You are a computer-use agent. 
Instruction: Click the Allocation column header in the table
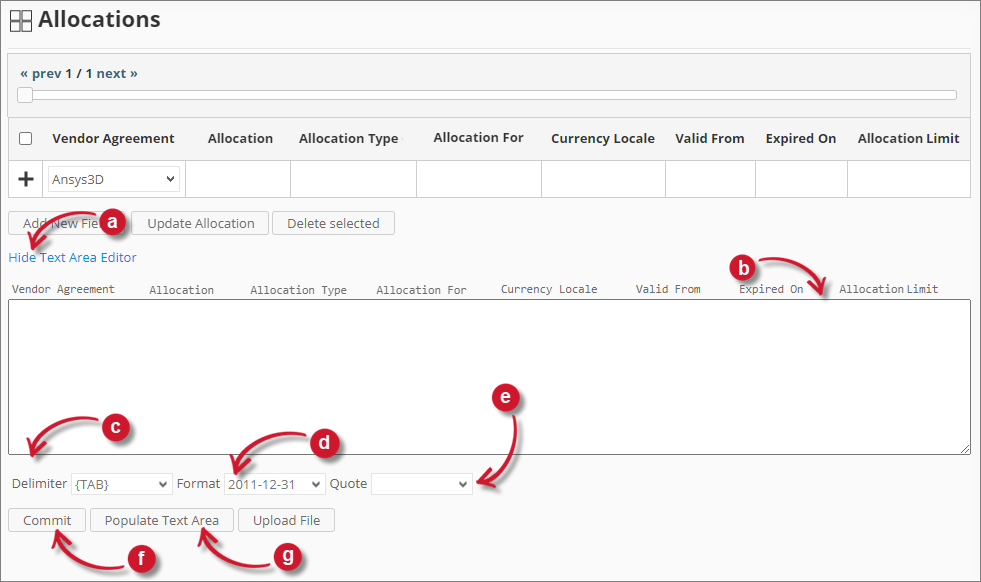pyautogui.click(x=240, y=138)
